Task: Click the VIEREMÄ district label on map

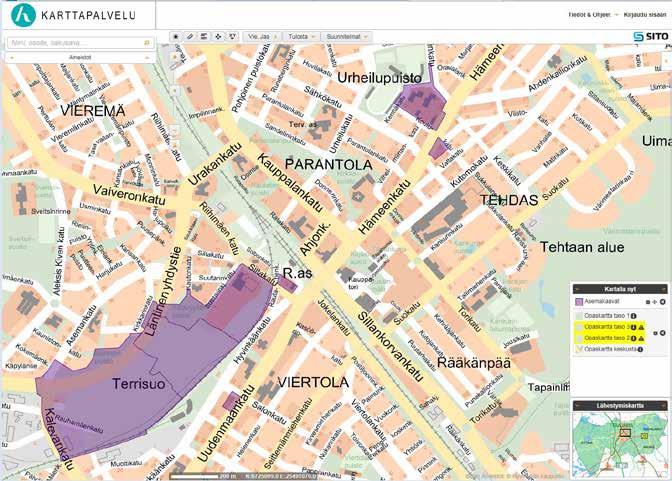Action: coord(93,111)
